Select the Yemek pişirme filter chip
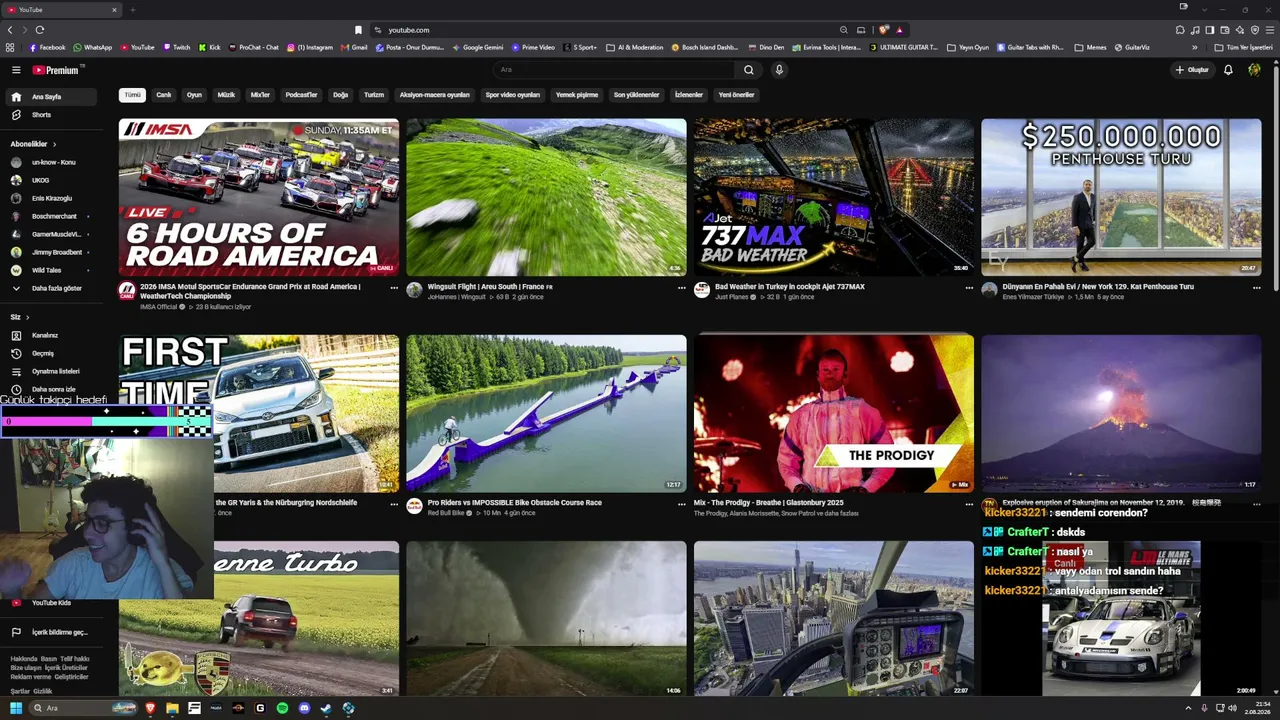The image size is (1280, 720). [577, 95]
